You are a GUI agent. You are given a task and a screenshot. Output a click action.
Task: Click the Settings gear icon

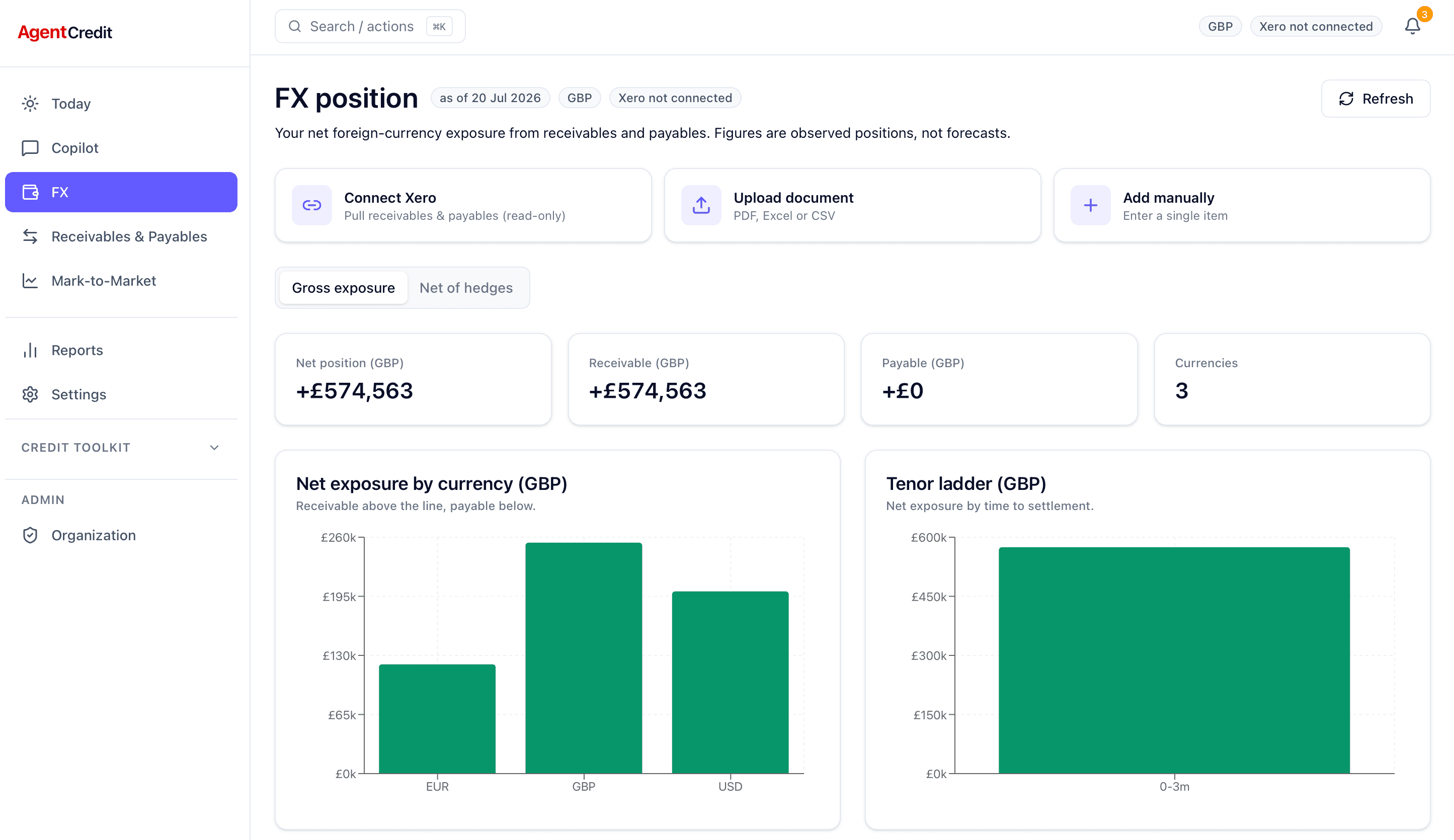pos(30,395)
